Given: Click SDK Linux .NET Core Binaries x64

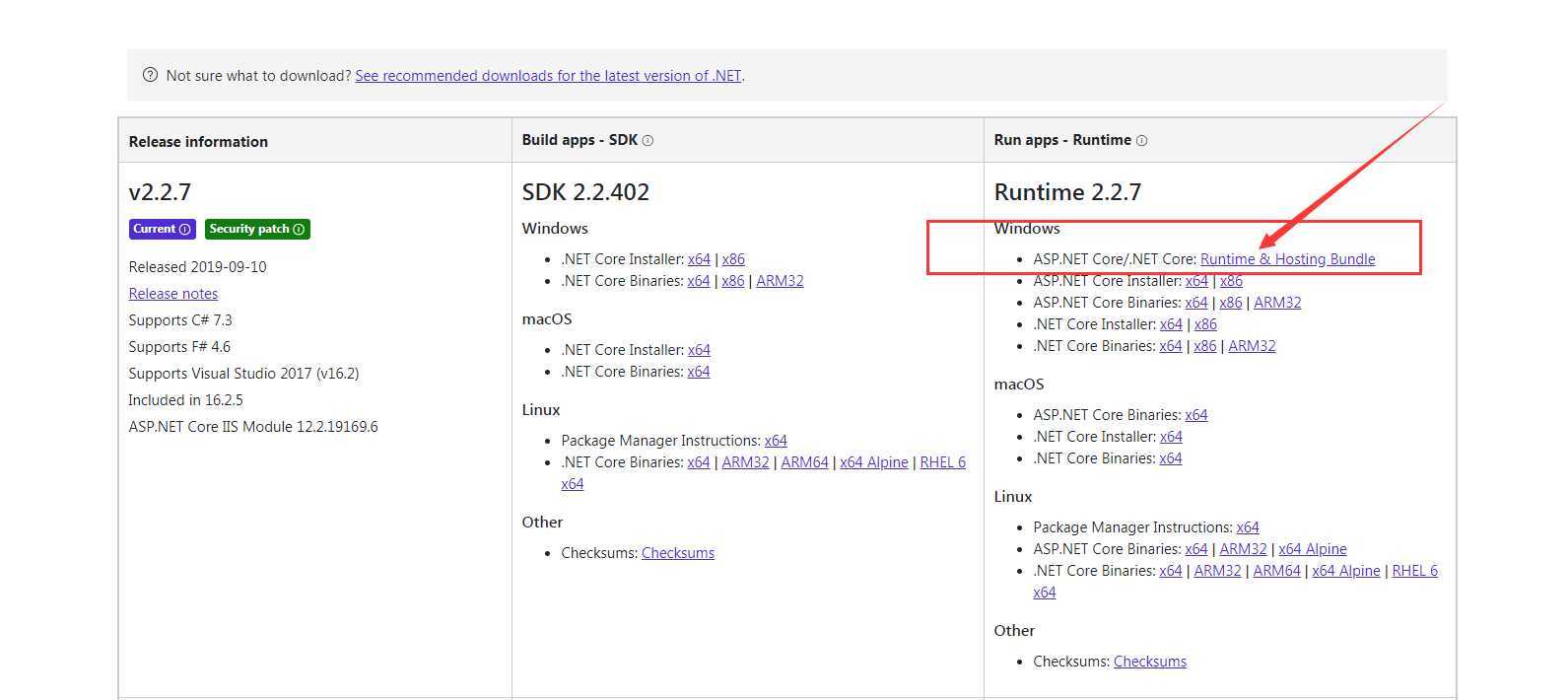Looking at the screenshot, I should [x=699, y=462].
